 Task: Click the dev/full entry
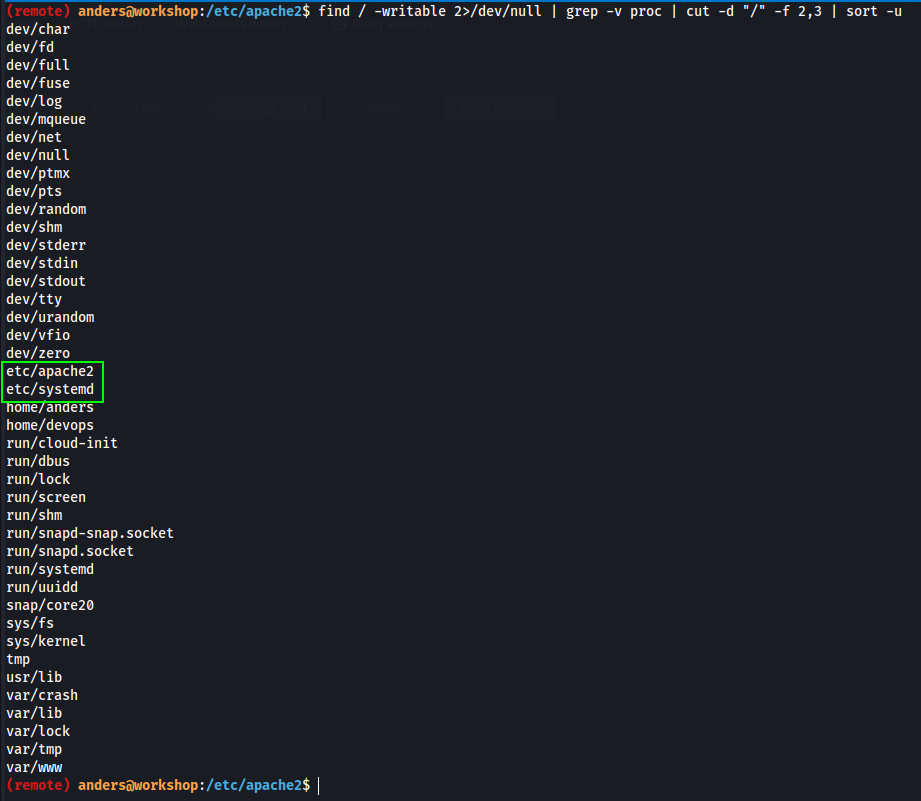[38, 65]
